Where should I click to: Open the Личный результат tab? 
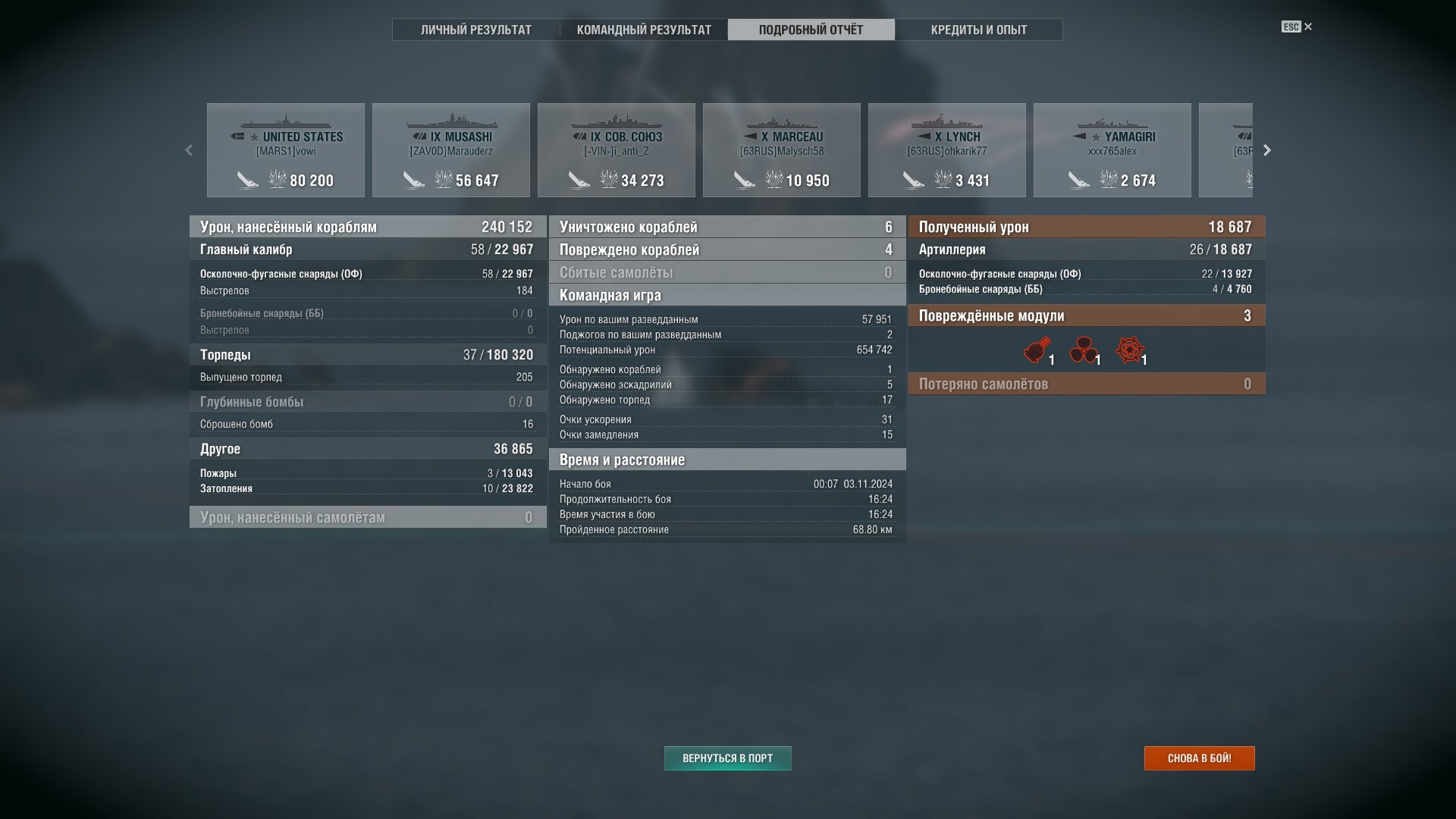click(x=476, y=30)
